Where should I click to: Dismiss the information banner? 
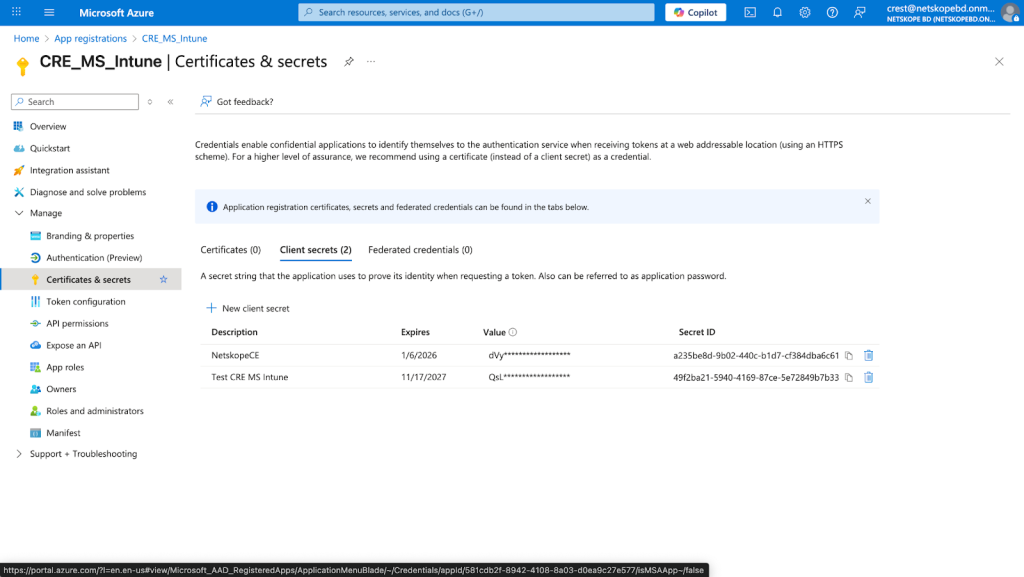(867, 201)
